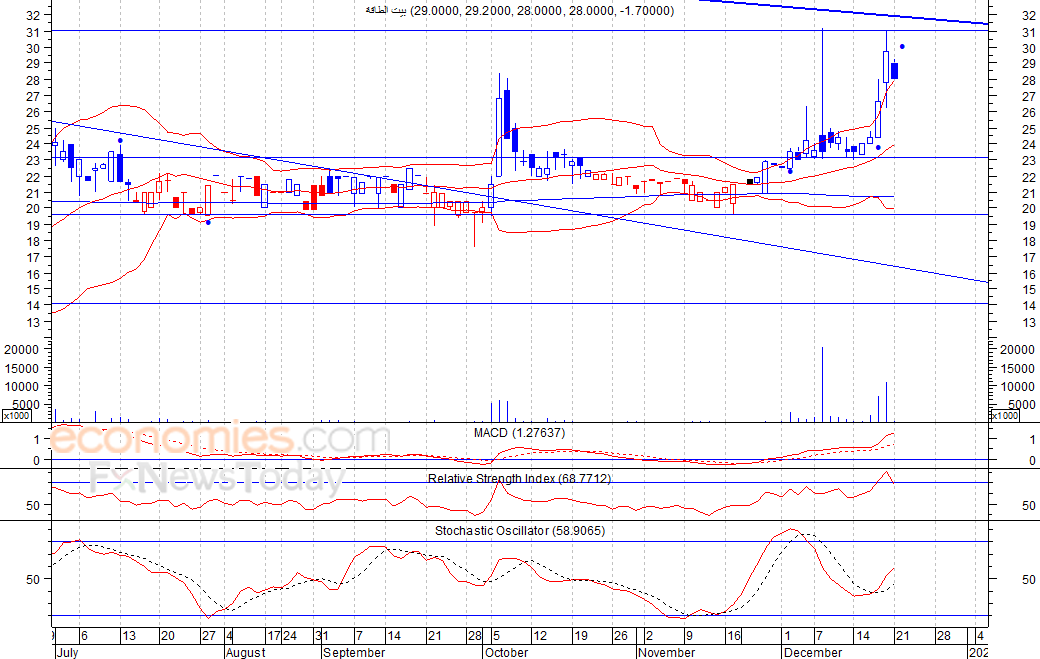Click the 50 label on RSI right axis
1040x659 pixels.
(x=1029, y=506)
